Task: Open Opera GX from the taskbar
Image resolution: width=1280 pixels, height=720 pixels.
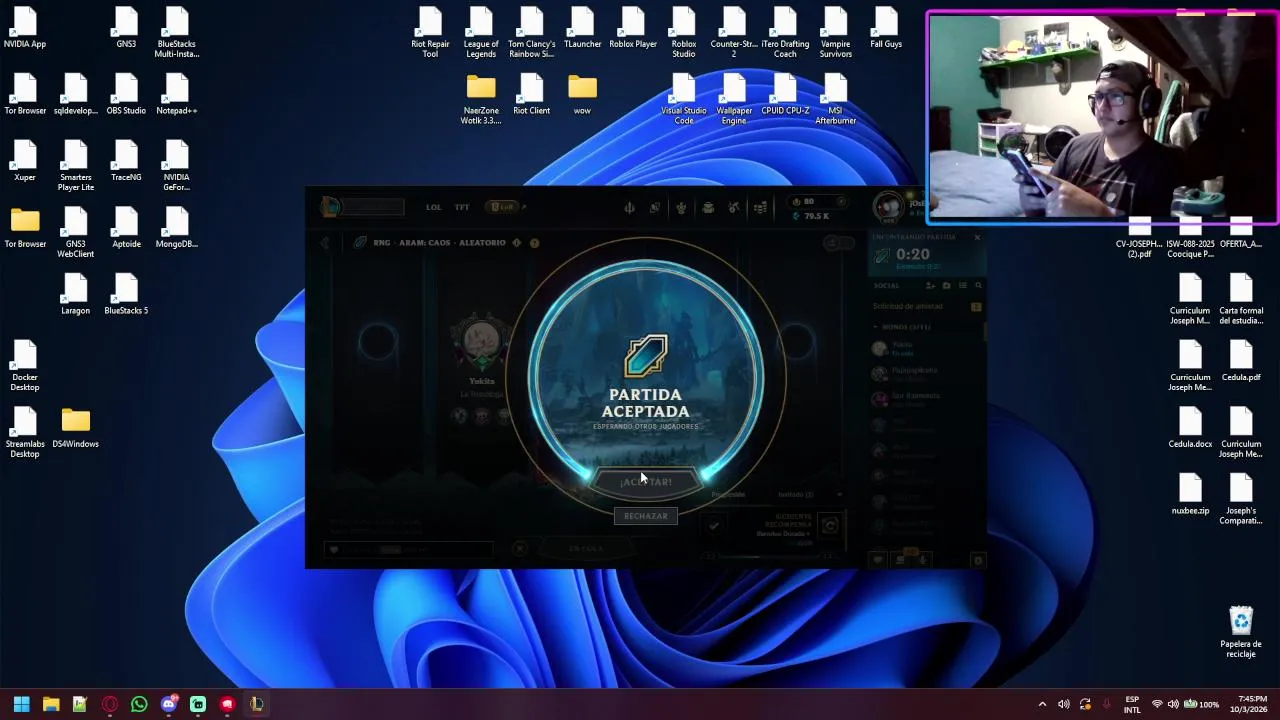Action: 110,704
